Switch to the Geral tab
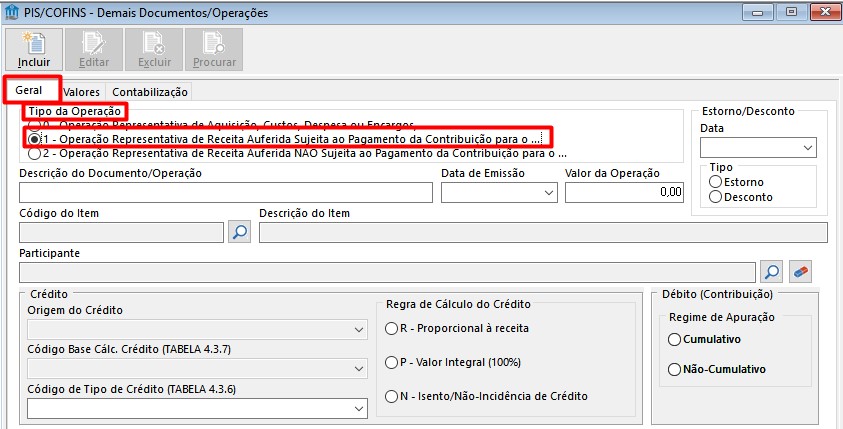Image resolution: width=843 pixels, height=429 pixels. [x=29, y=90]
